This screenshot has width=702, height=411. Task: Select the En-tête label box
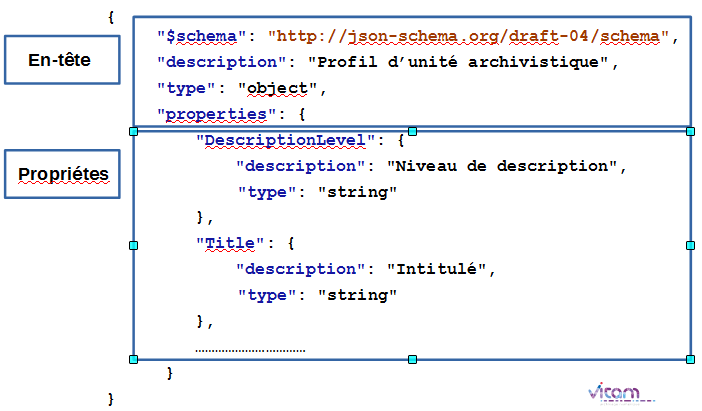(59, 60)
